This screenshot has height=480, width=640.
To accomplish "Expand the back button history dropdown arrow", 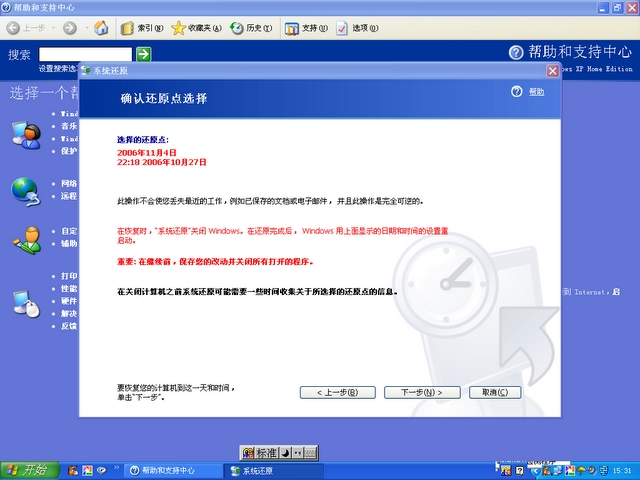I will [53, 28].
